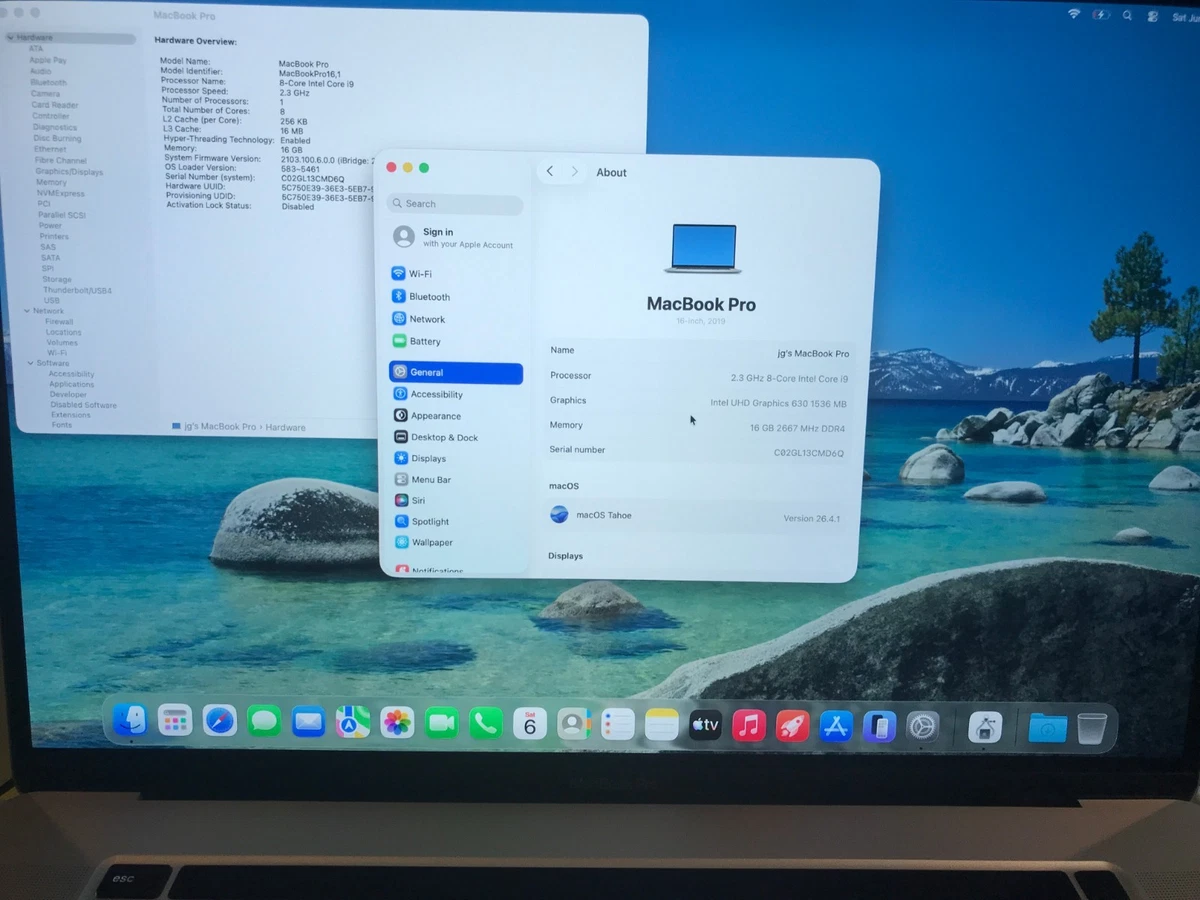Image resolution: width=1200 pixels, height=900 pixels.
Task: Select Firewall under Network in System Information
Action: point(59,322)
